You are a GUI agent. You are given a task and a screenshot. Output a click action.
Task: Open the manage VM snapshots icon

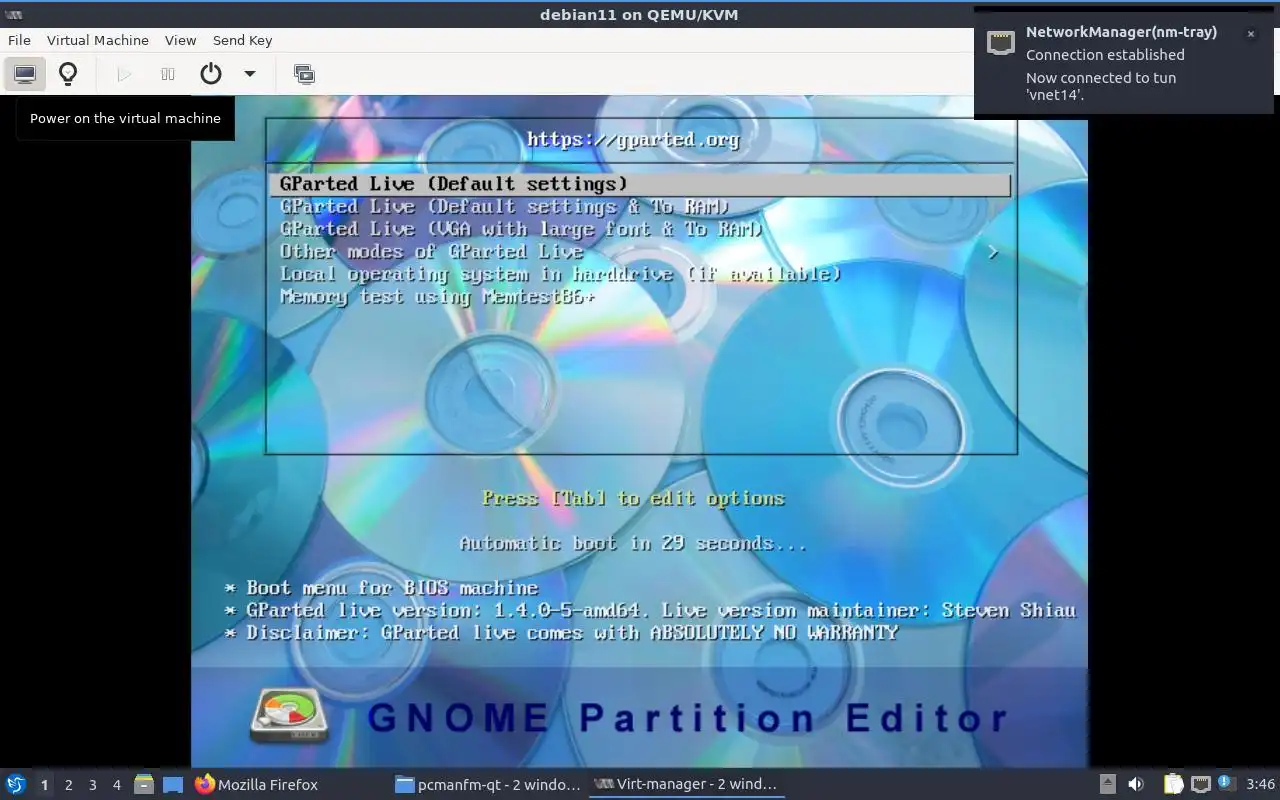pyautogui.click(x=304, y=74)
